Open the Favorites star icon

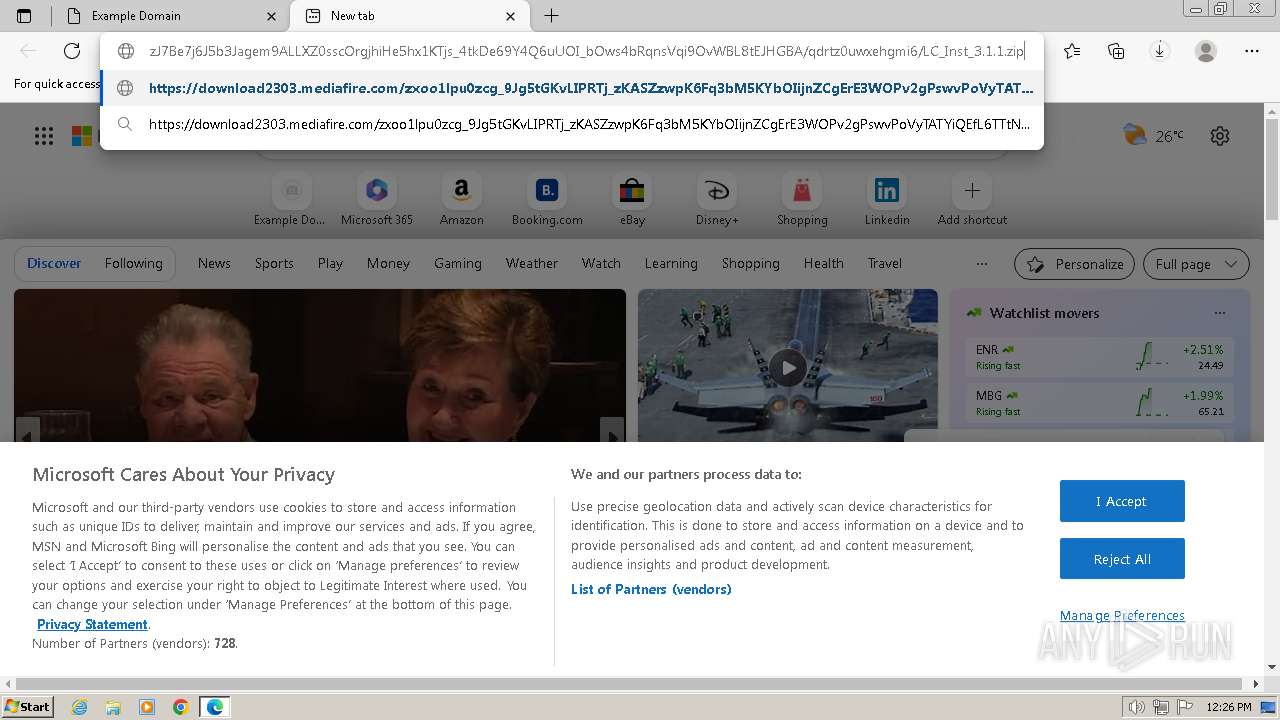[x=1072, y=51]
